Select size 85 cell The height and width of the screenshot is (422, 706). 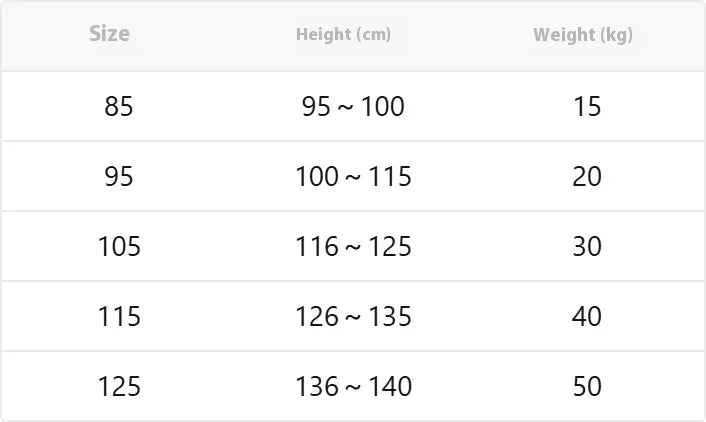click(119, 107)
